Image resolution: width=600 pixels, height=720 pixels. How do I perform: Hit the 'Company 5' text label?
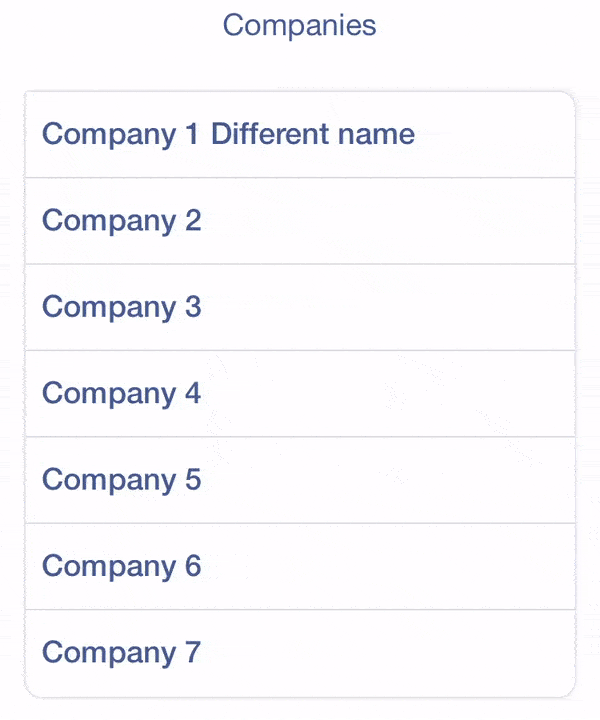[x=121, y=480]
